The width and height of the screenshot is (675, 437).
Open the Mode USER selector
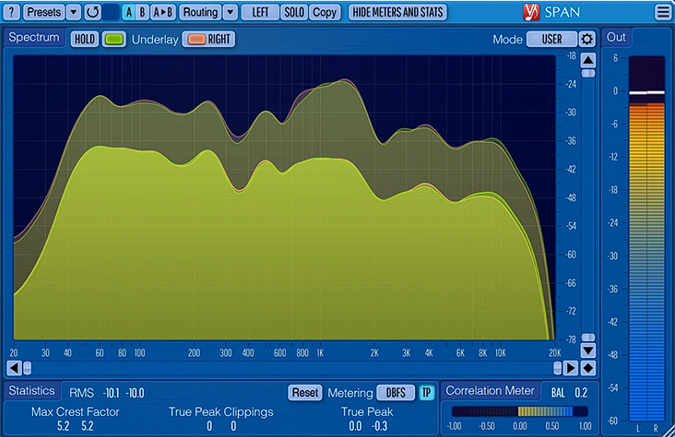coord(552,39)
